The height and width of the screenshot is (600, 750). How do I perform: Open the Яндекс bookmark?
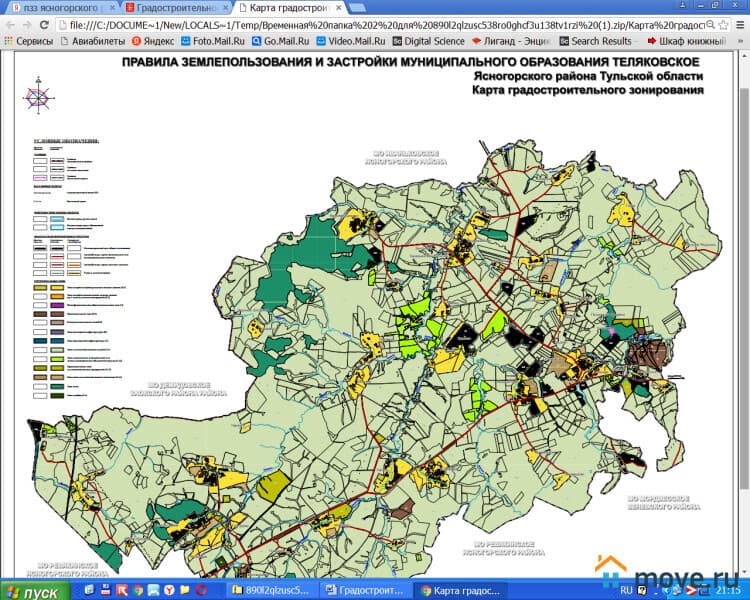153,41
